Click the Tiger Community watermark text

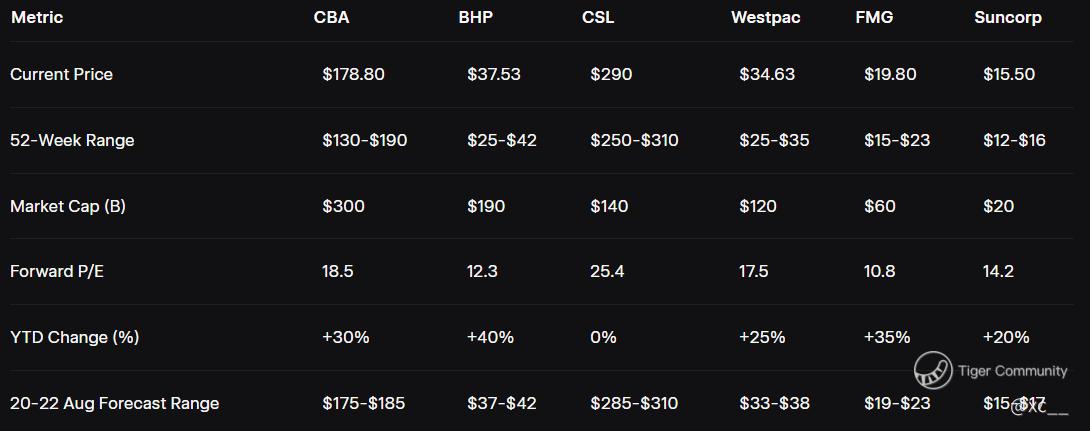(1012, 371)
